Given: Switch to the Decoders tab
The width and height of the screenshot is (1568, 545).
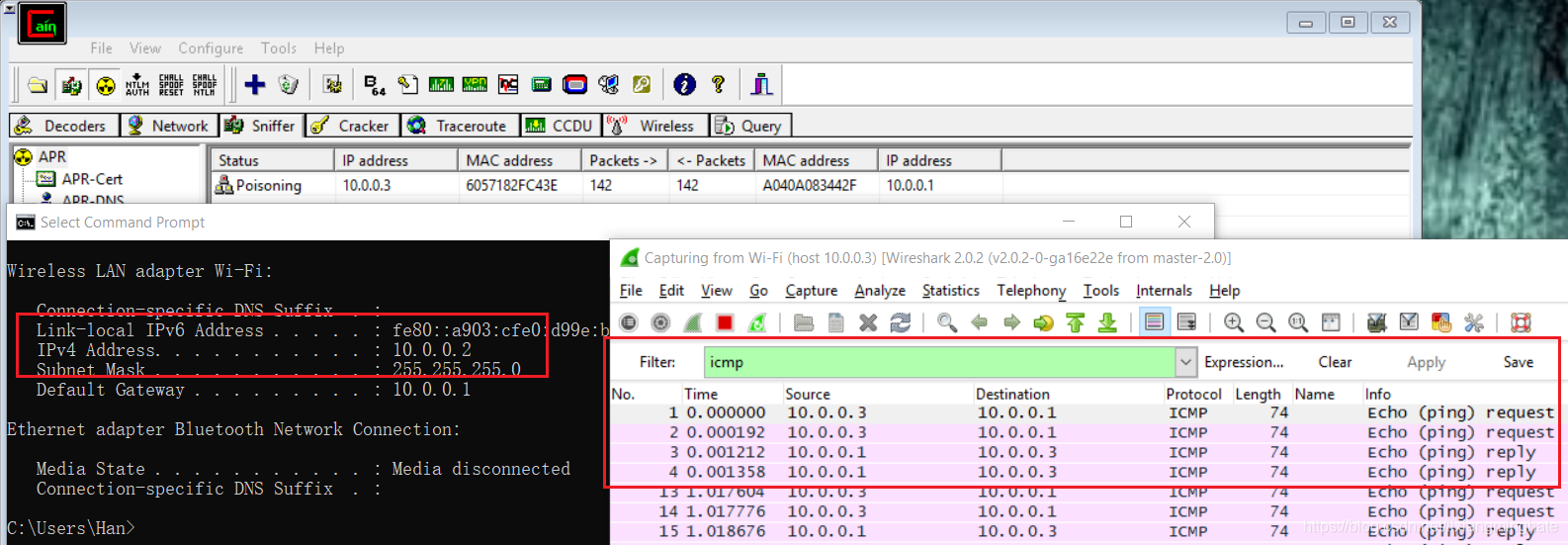Looking at the screenshot, I should click(63, 126).
